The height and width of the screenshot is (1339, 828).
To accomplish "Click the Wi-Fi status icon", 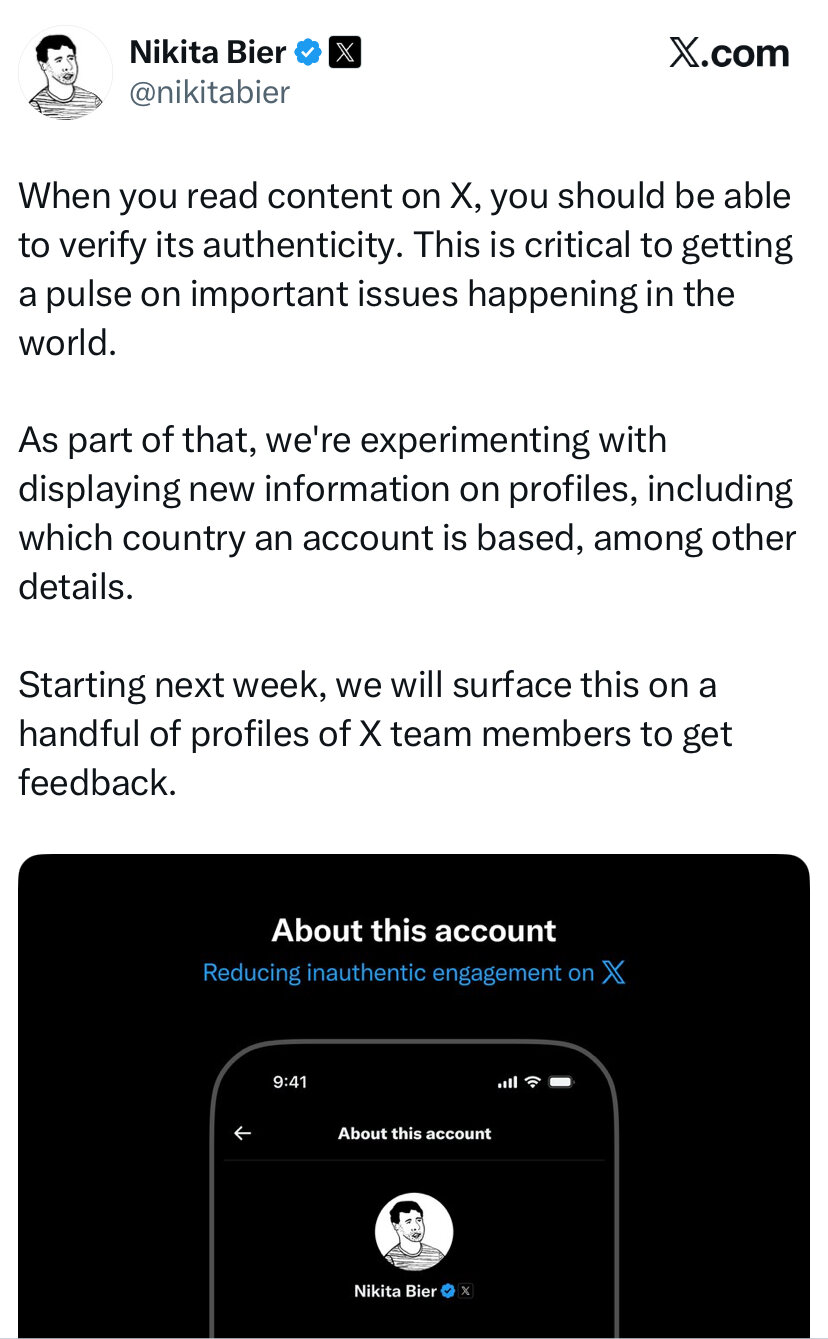I will click(x=532, y=1082).
